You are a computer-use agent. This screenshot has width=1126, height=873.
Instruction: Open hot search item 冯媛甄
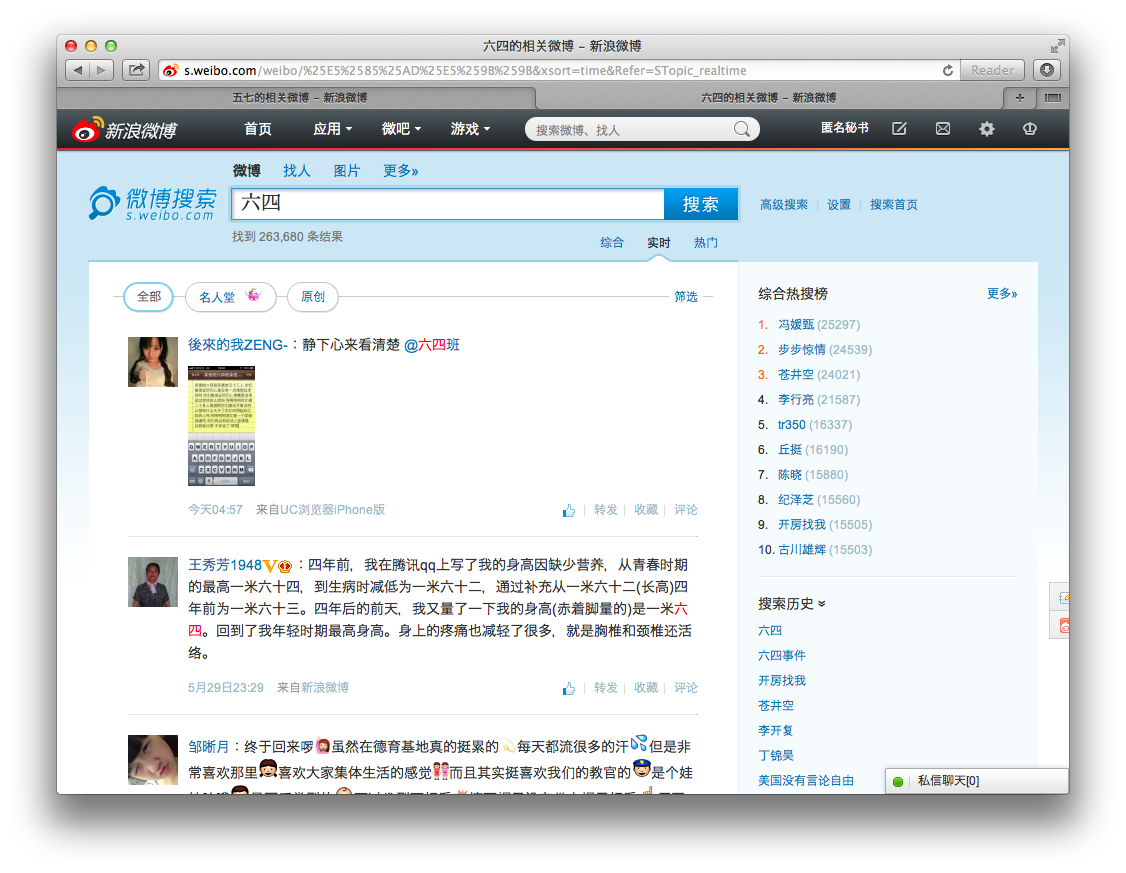[796, 325]
